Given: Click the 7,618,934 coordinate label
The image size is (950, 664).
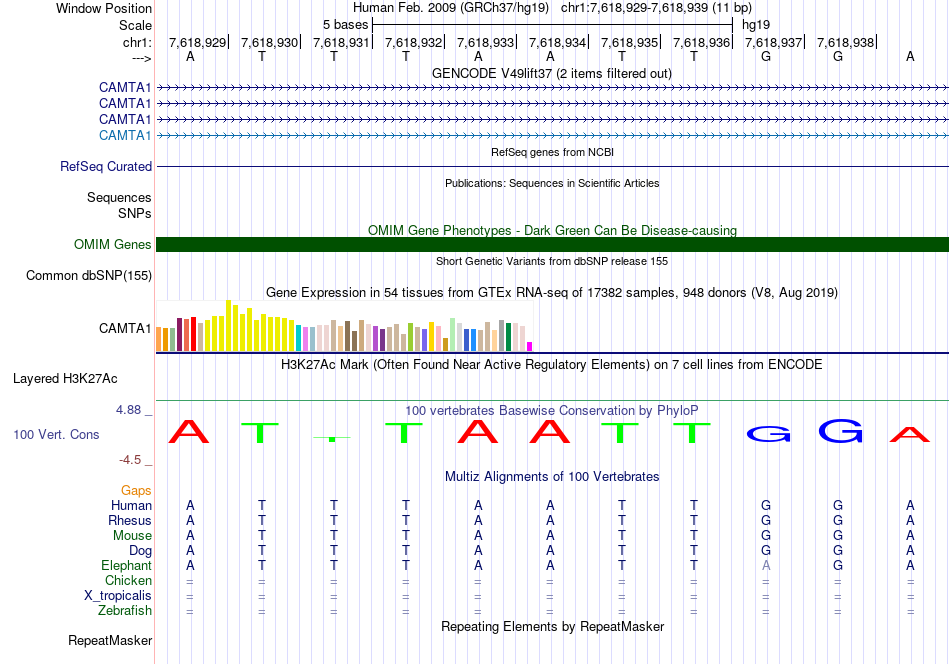Looking at the screenshot, I should [x=557, y=42].
